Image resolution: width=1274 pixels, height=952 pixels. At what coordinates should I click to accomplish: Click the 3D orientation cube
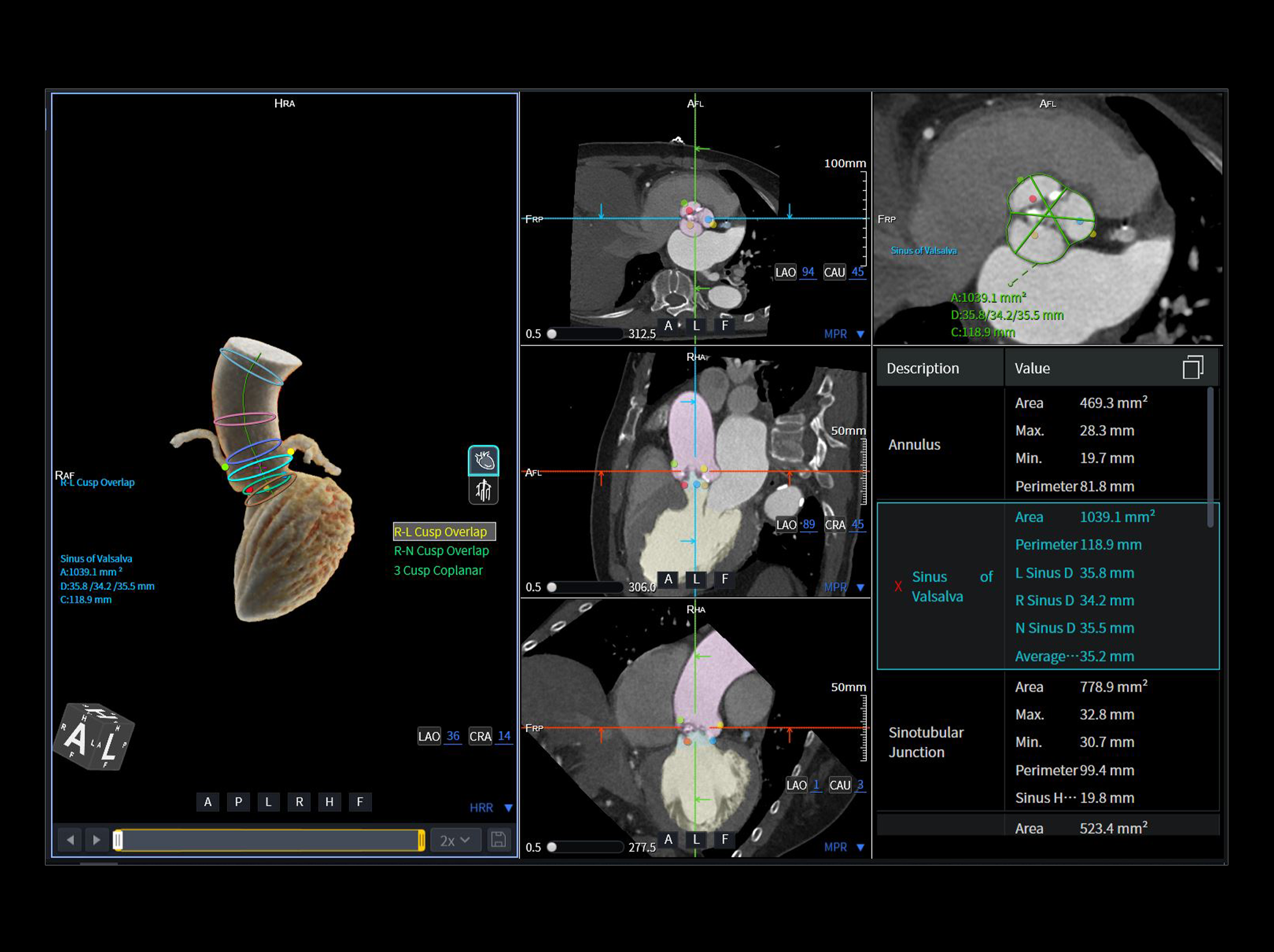tap(95, 736)
